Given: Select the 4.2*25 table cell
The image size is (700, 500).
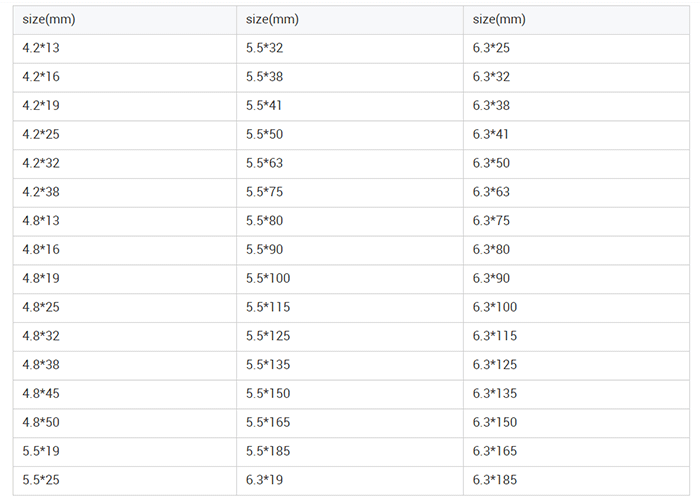Looking at the screenshot, I should click(x=42, y=135).
